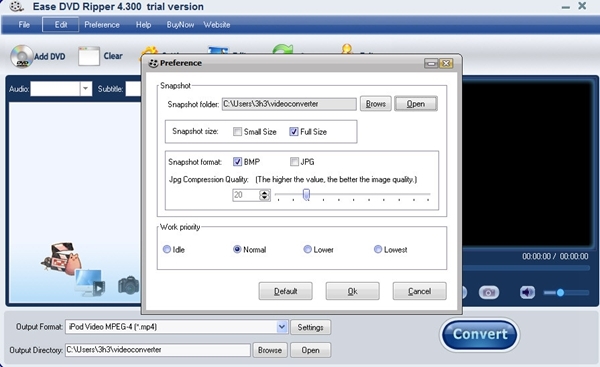Enable JPG snapshot format checkbox
Screen dimensions: 600x367
click(294, 161)
